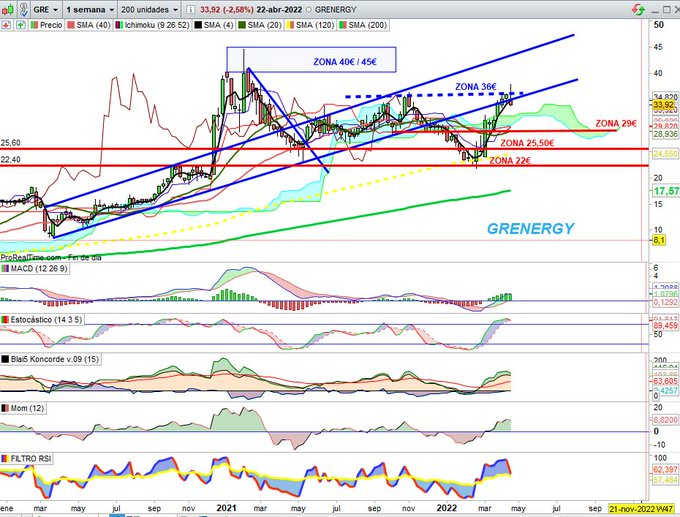Open the candlestick chart style icon
The height and width of the screenshot is (517, 680).
click(7, 9)
